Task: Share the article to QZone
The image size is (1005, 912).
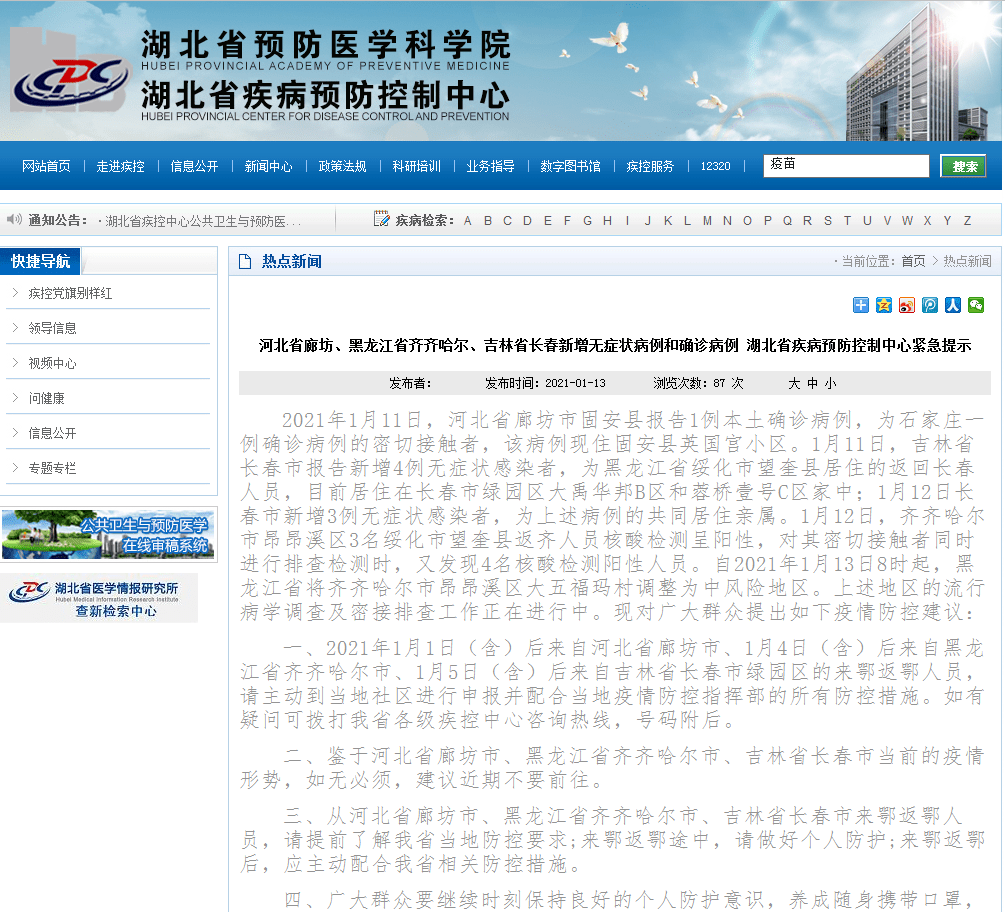Action: (x=882, y=306)
